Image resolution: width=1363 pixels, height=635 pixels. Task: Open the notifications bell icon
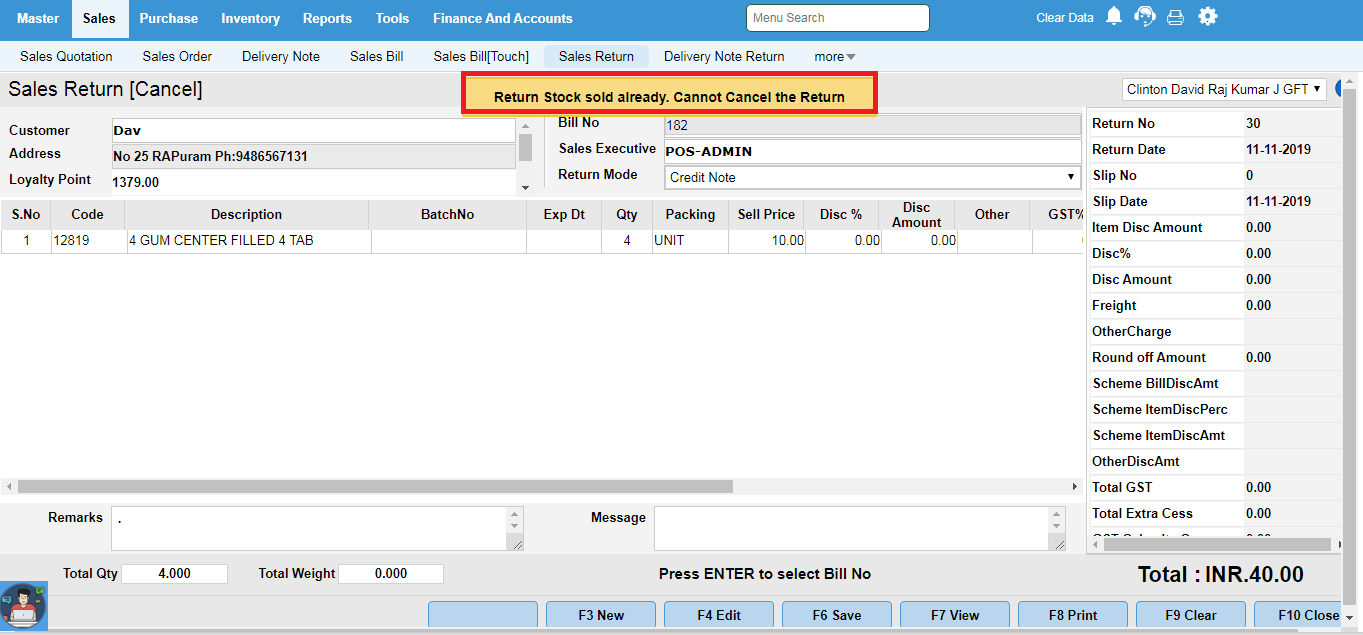click(1114, 17)
